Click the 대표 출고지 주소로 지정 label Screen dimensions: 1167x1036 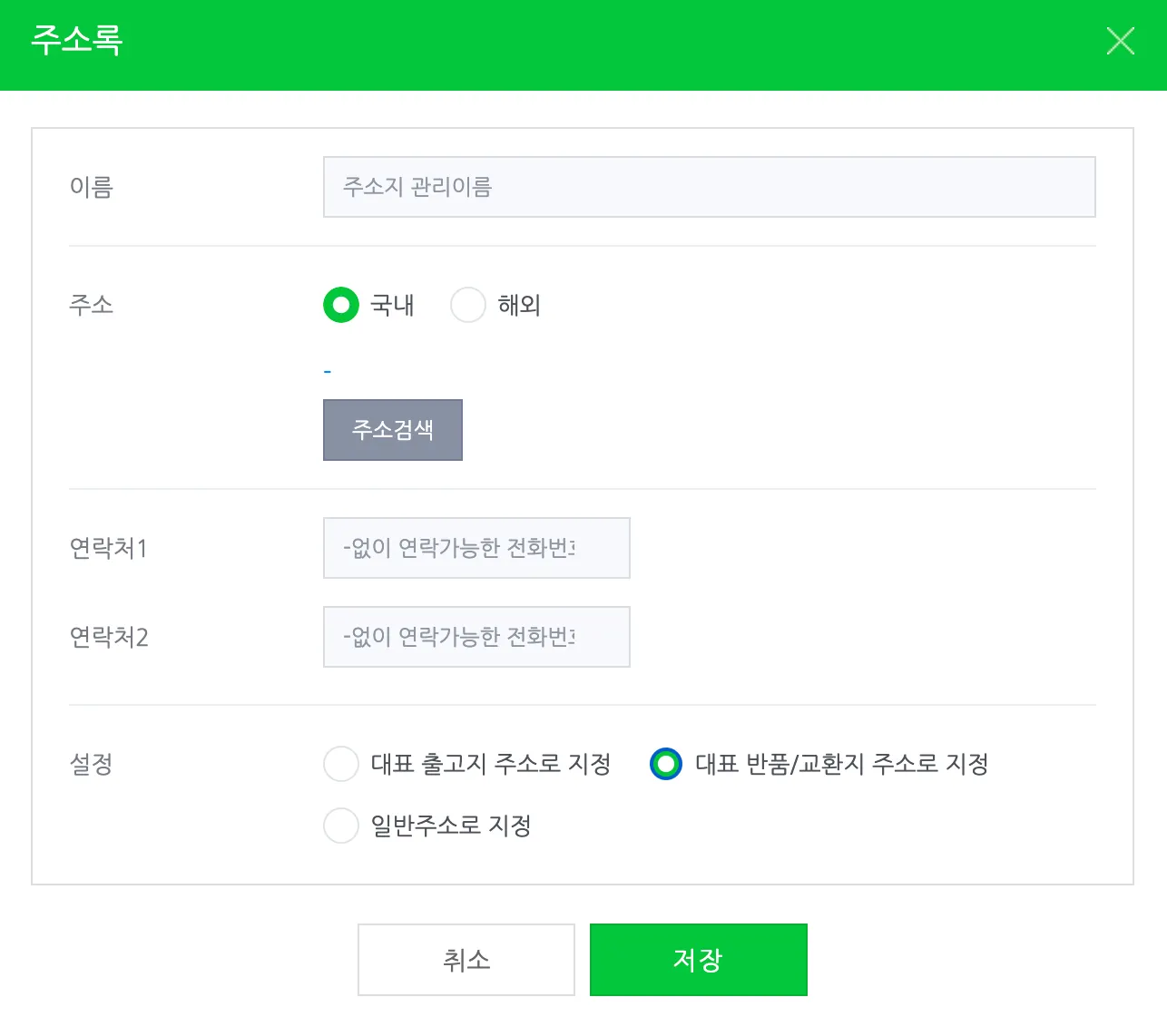pos(490,764)
